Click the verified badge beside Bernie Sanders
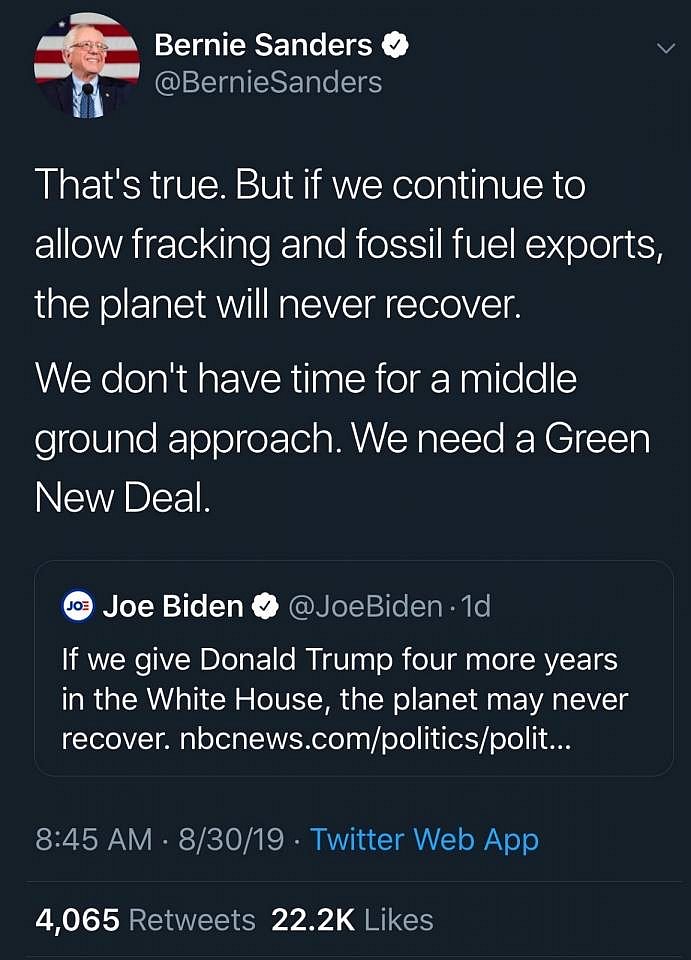Viewport: 691px width, 960px height. pos(394,45)
